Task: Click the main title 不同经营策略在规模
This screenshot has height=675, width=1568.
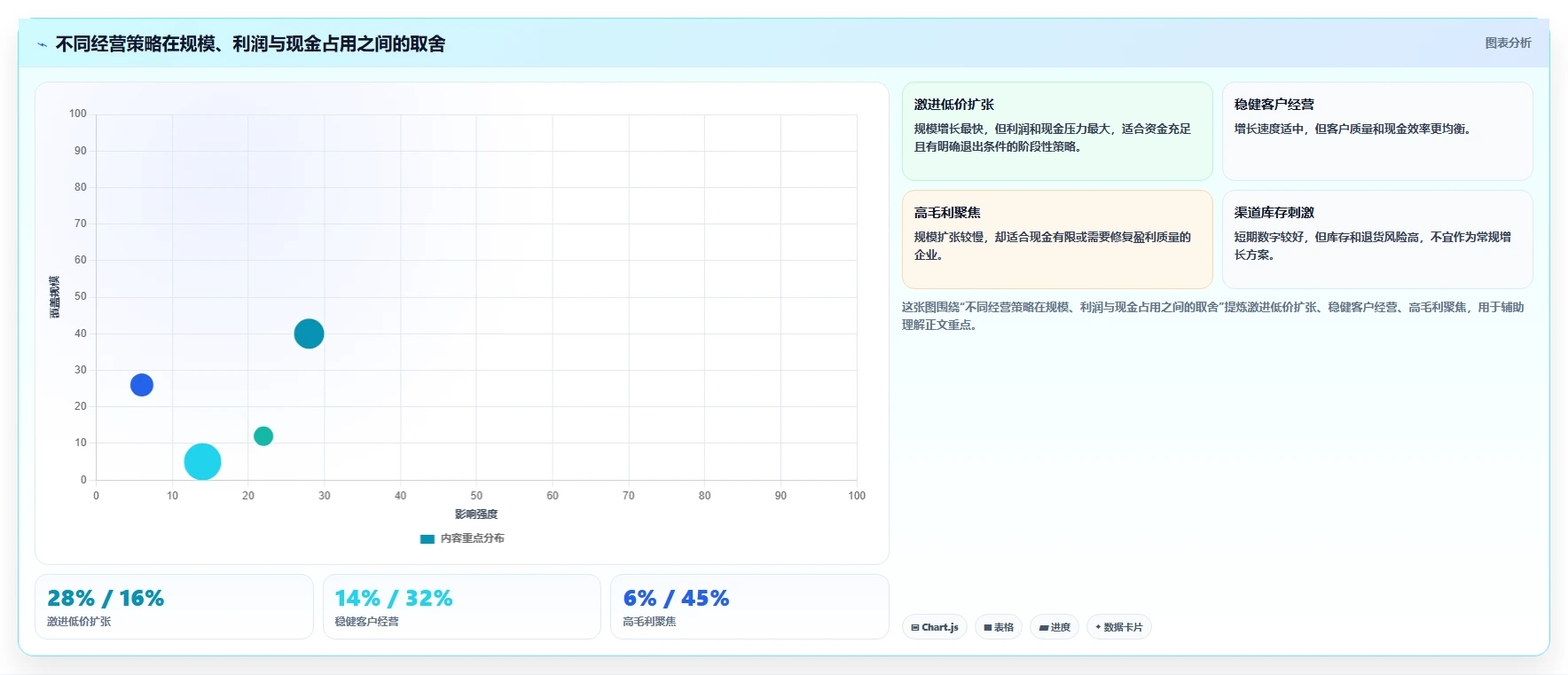Action: tap(250, 43)
